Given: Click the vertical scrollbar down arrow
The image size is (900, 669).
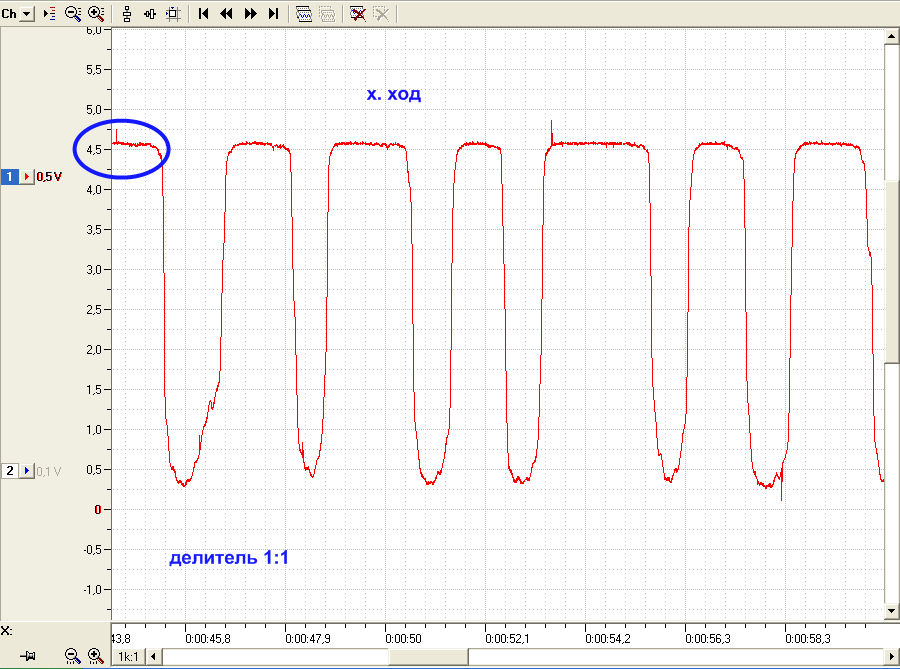Looking at the screenshot, I should (891, 610).
